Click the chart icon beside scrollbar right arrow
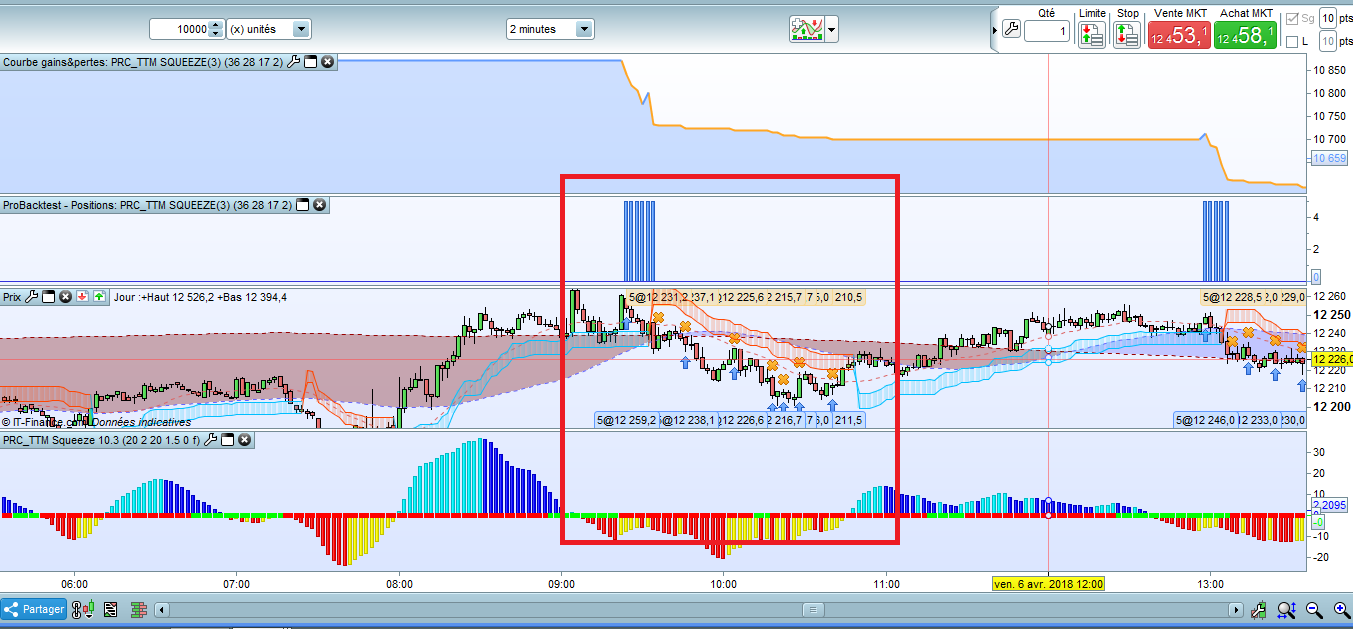The image size is (1353, 629). click(x=1259, y=609)
